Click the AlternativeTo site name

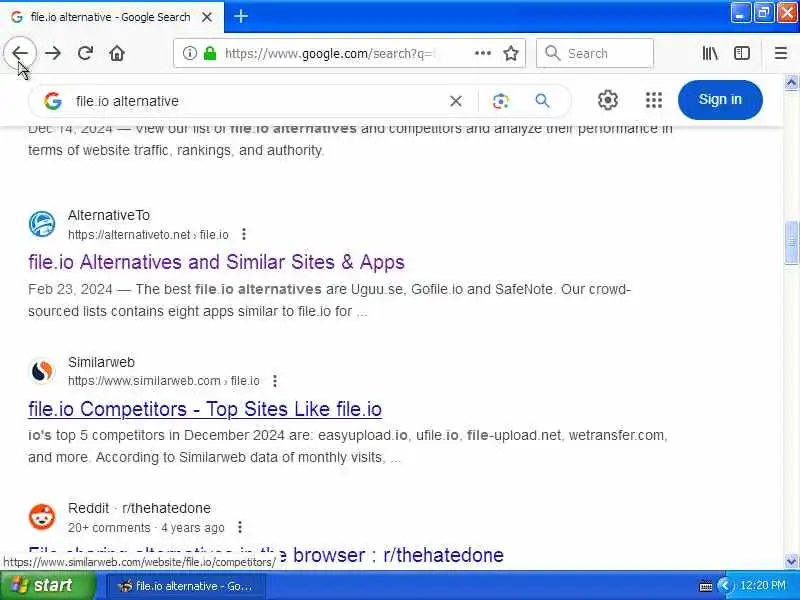click(x=109, y=215)
